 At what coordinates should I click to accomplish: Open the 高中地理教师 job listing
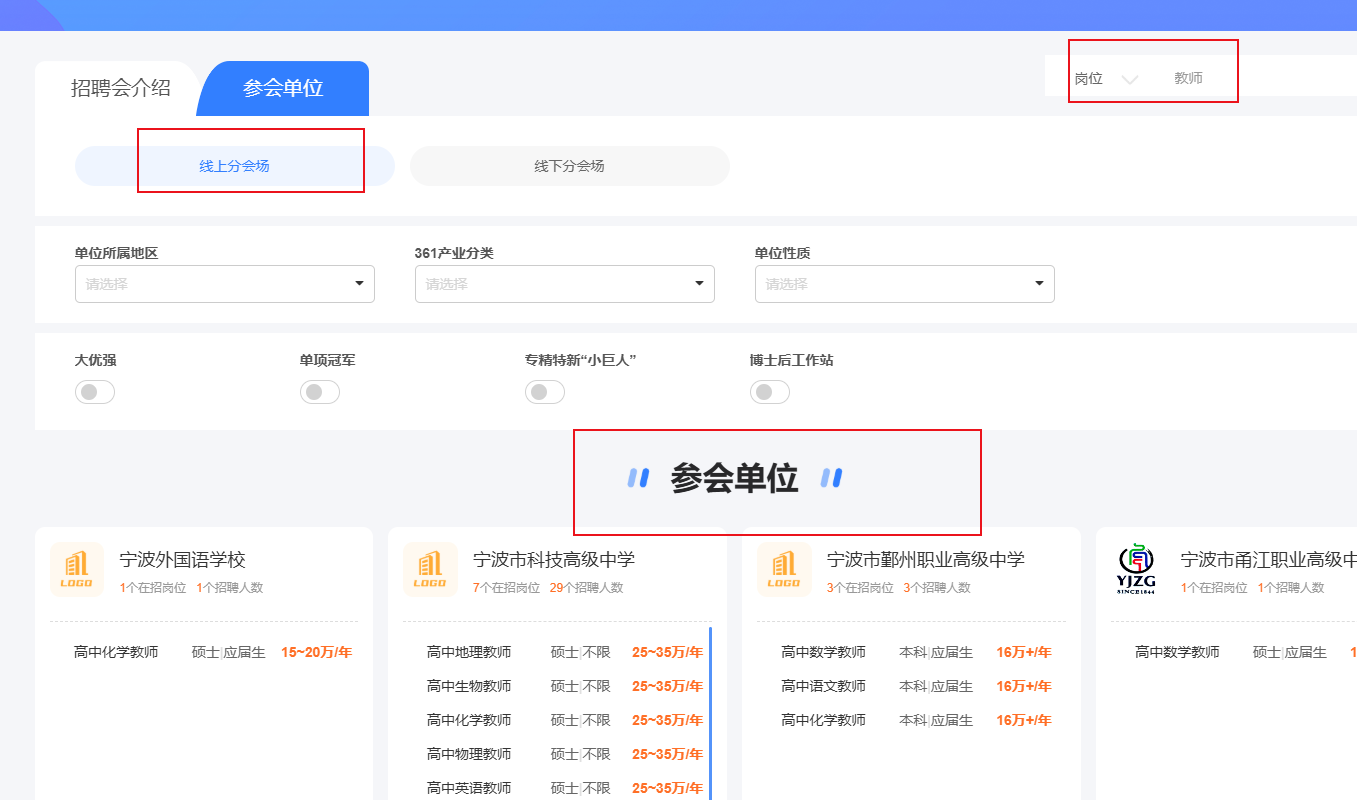[x=469, y=652]
